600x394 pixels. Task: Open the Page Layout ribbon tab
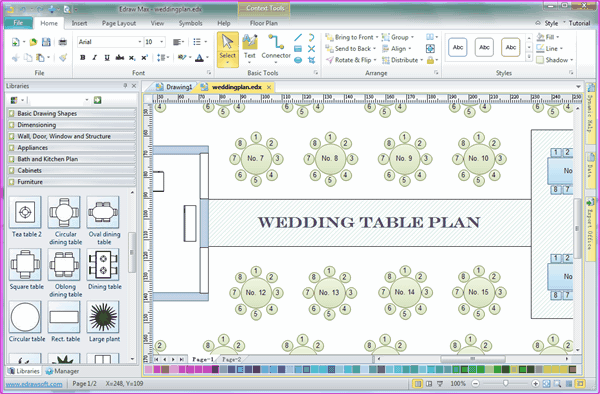coord(119,23)
